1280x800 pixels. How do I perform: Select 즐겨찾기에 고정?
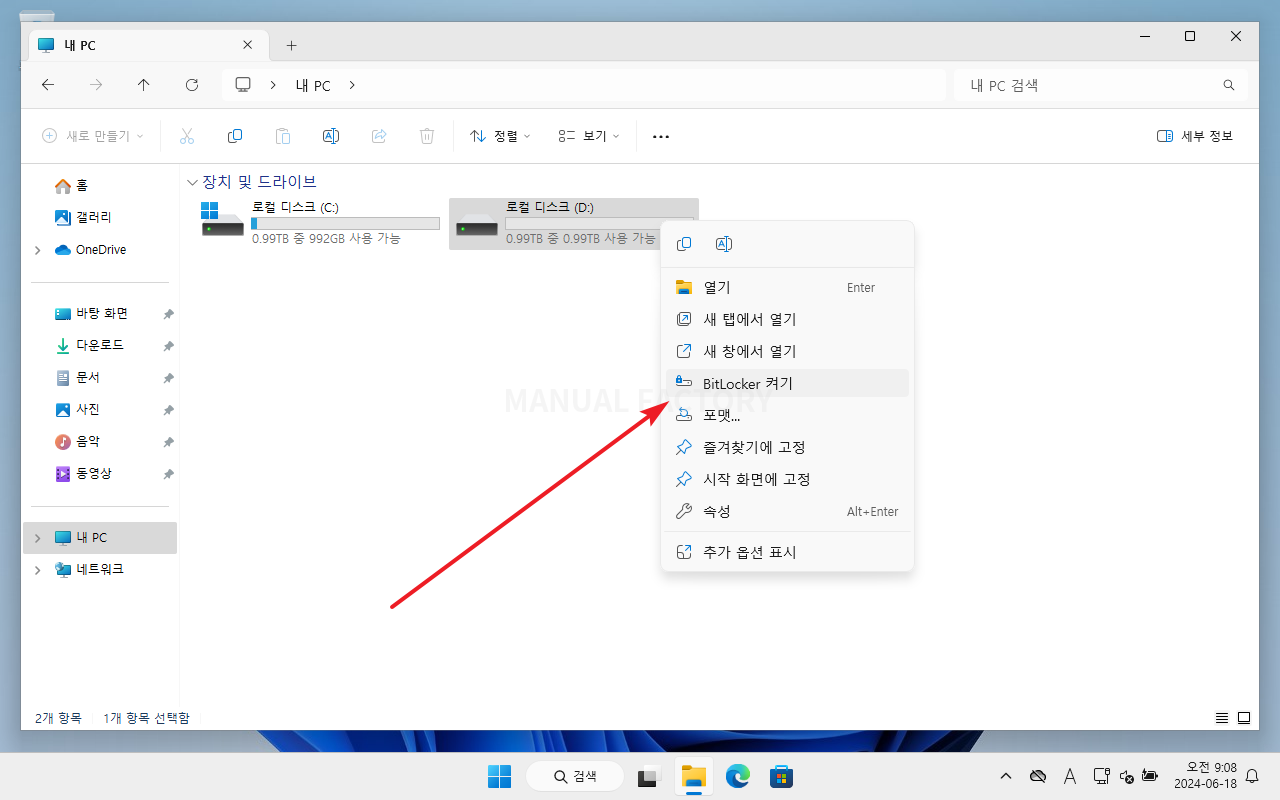click(787, 447)
